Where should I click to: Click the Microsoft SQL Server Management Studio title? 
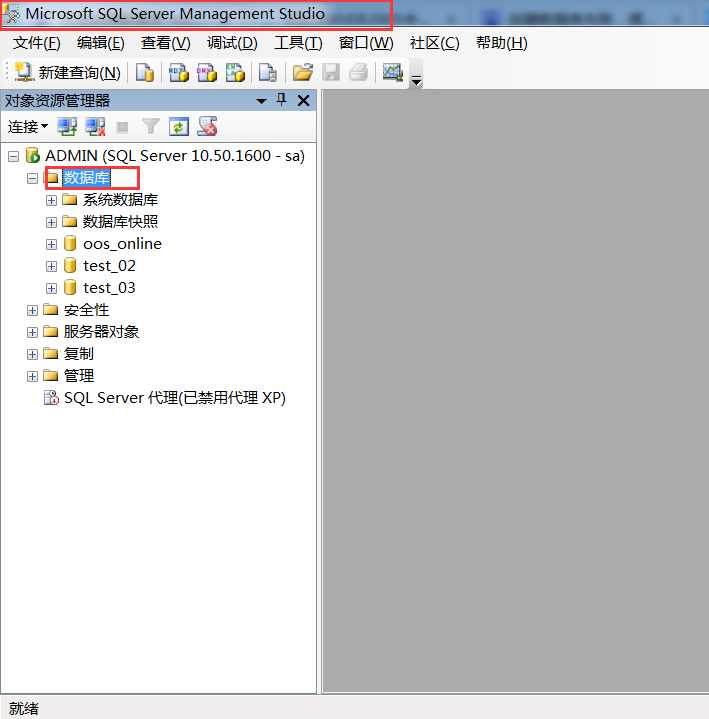tap(175, 14)
